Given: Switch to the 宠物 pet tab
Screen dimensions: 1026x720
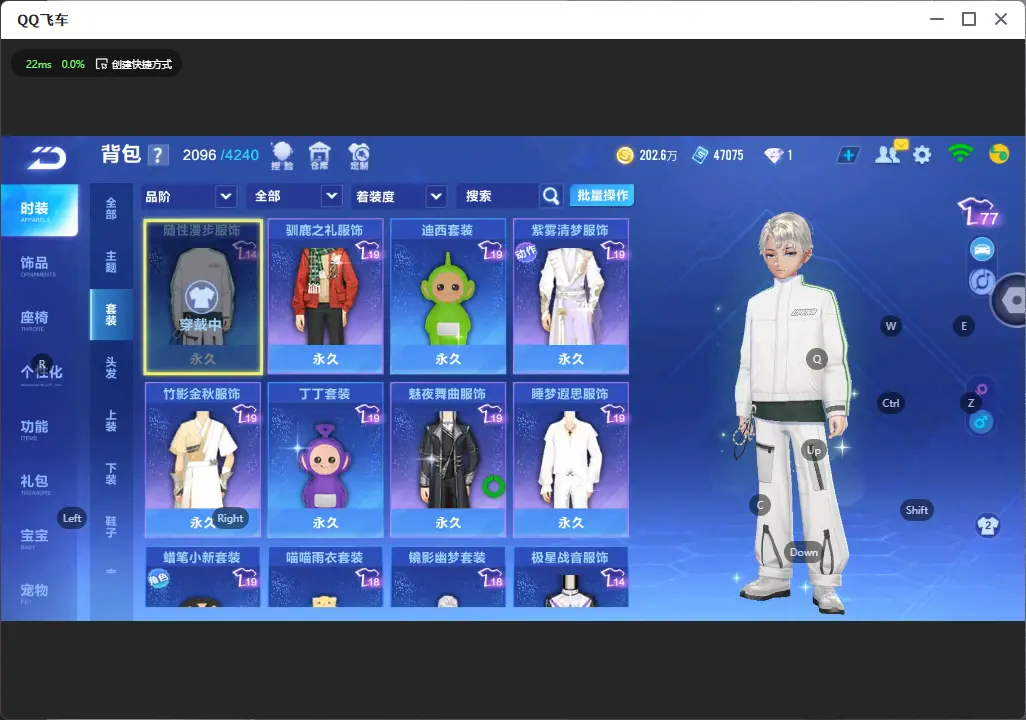Looking at the screenshot, I should [38, 592].
